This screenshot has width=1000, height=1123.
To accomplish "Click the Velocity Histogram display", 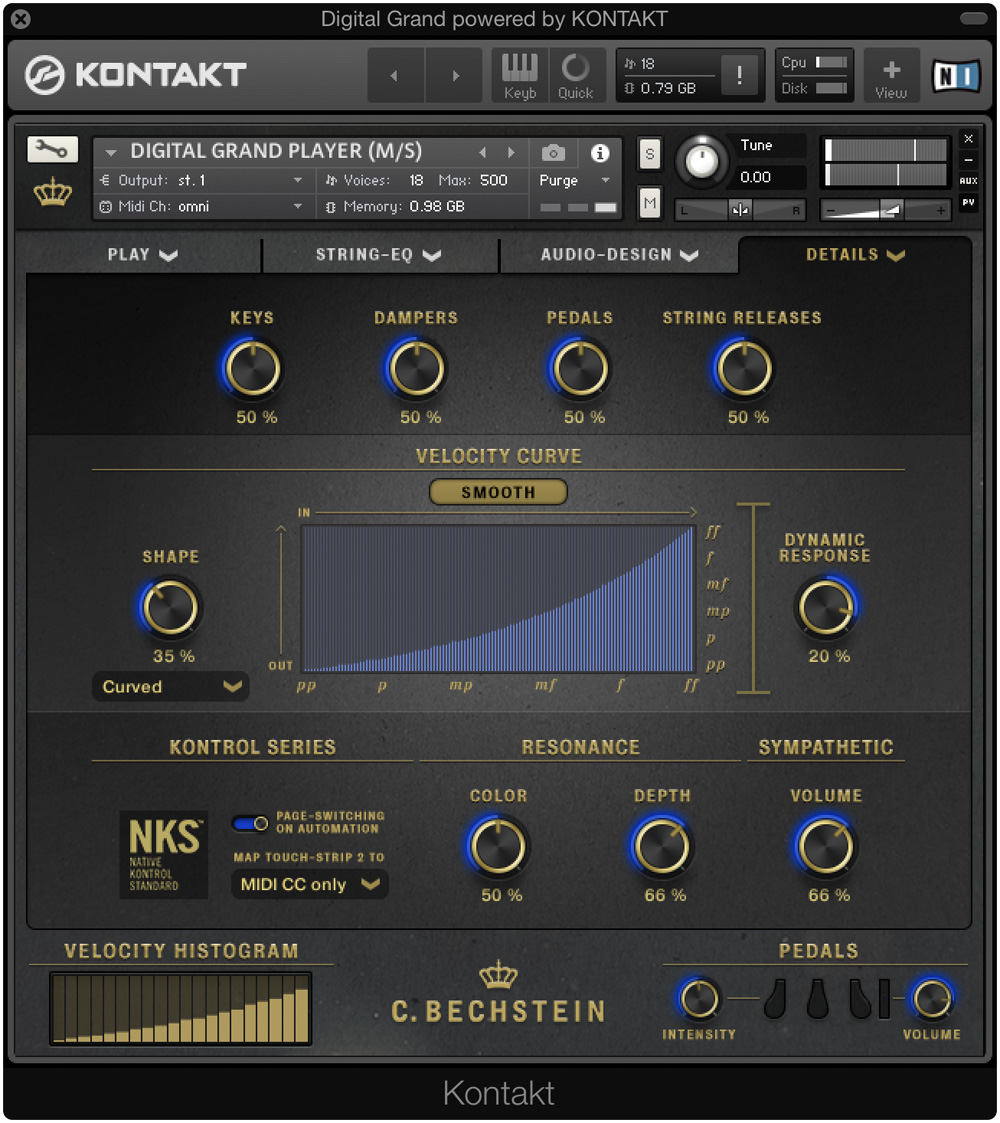I will [x=181, y=1008].
